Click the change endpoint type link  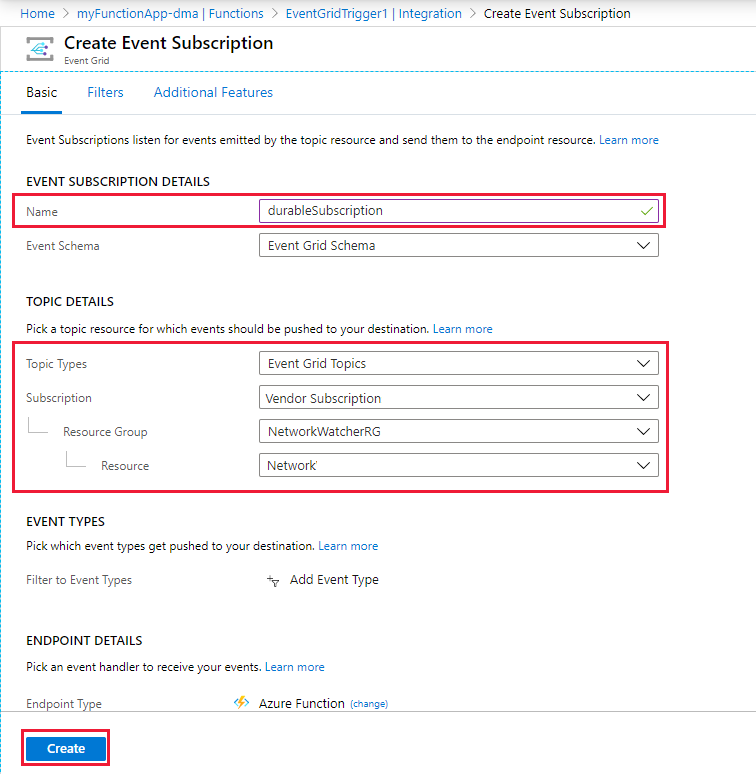click(369, 704)
